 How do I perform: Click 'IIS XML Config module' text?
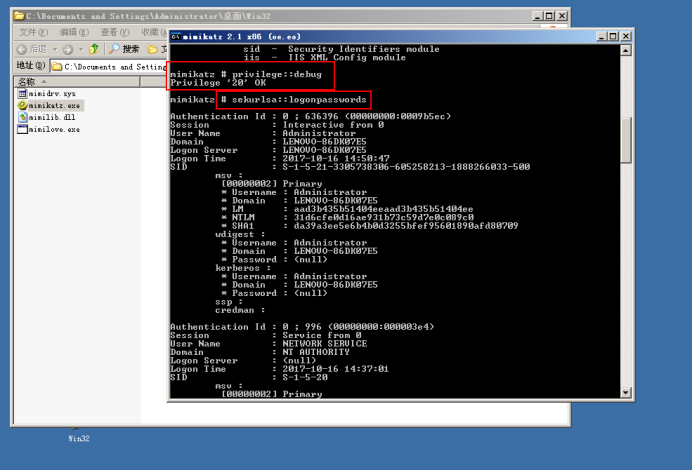click(347, 57)
